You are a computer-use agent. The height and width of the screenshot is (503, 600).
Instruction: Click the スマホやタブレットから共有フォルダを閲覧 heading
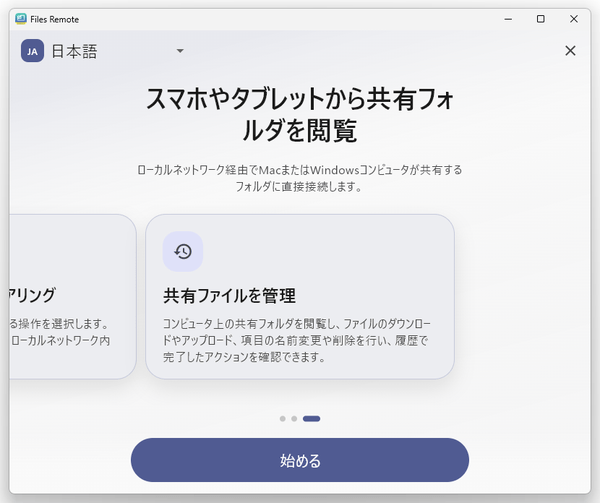tap(300, 114)
